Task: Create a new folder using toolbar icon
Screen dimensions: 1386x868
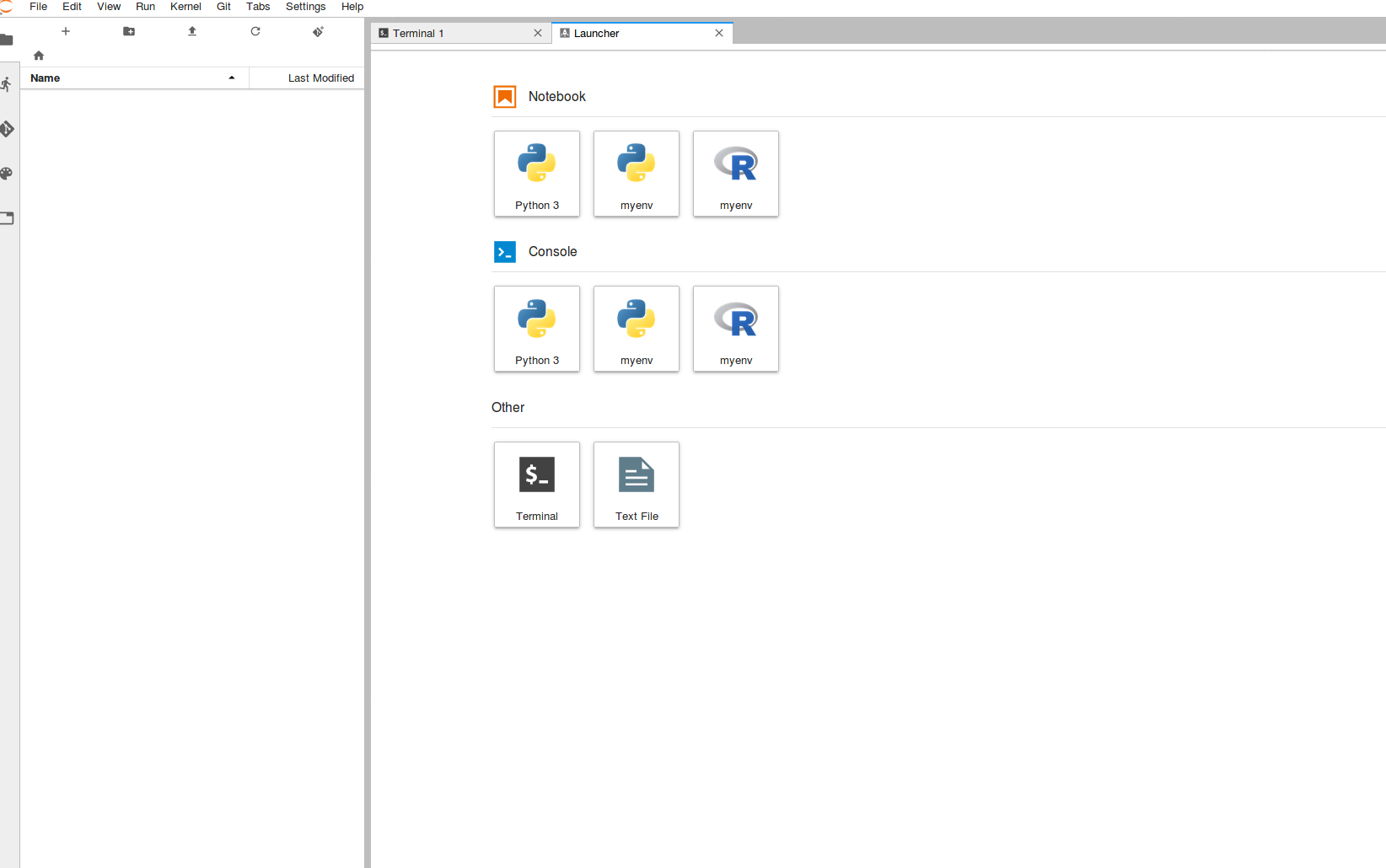Action: pos(129,31)
